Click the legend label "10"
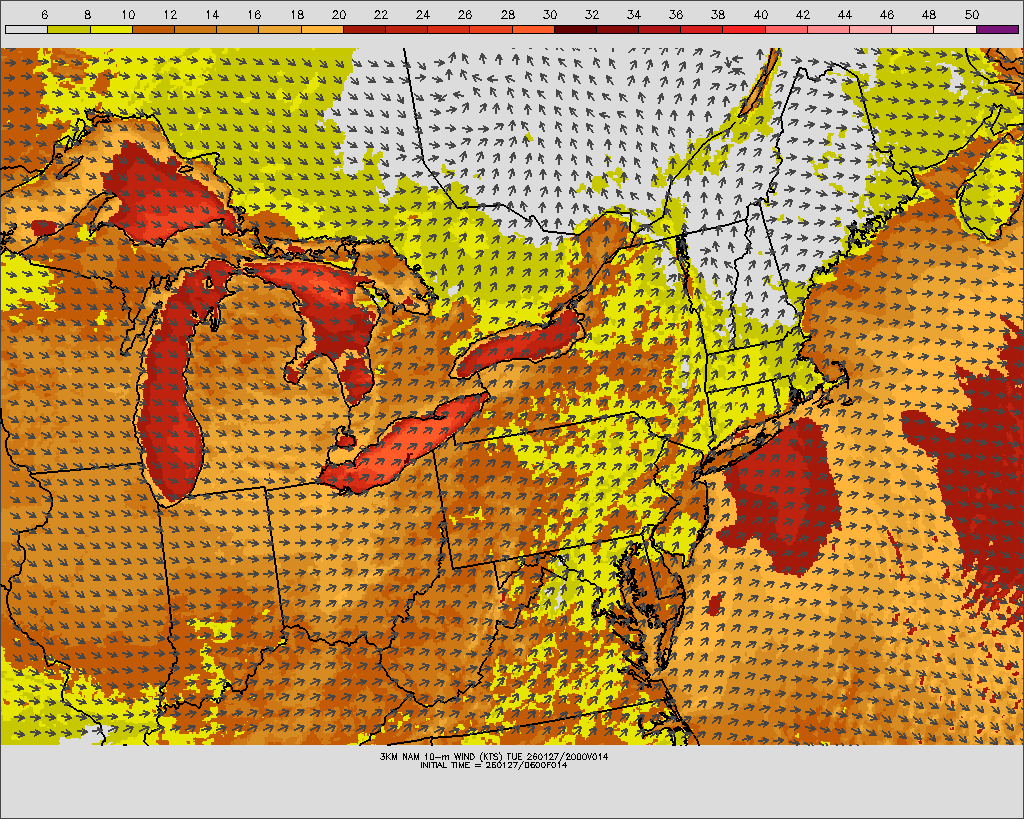Viewport: 1024px width, 819px height. click(x=128, y=14)
